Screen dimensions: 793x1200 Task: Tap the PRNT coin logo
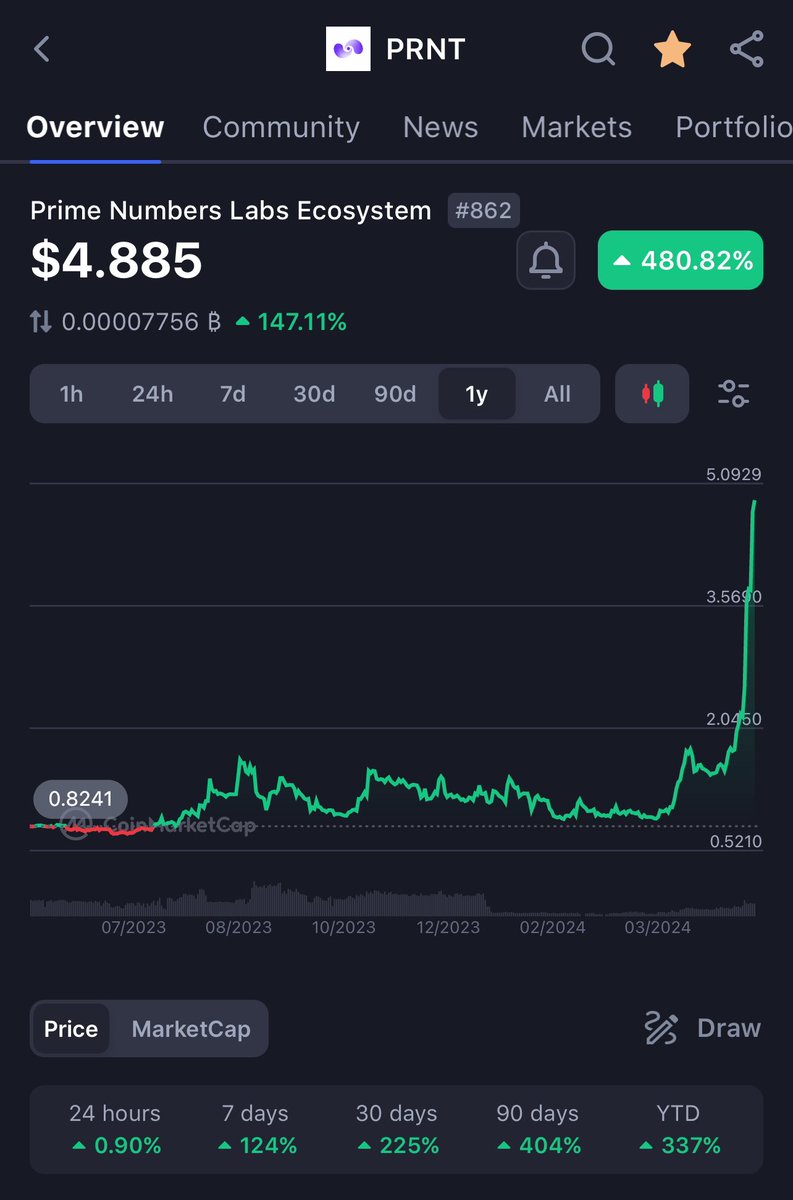point(348,49)
